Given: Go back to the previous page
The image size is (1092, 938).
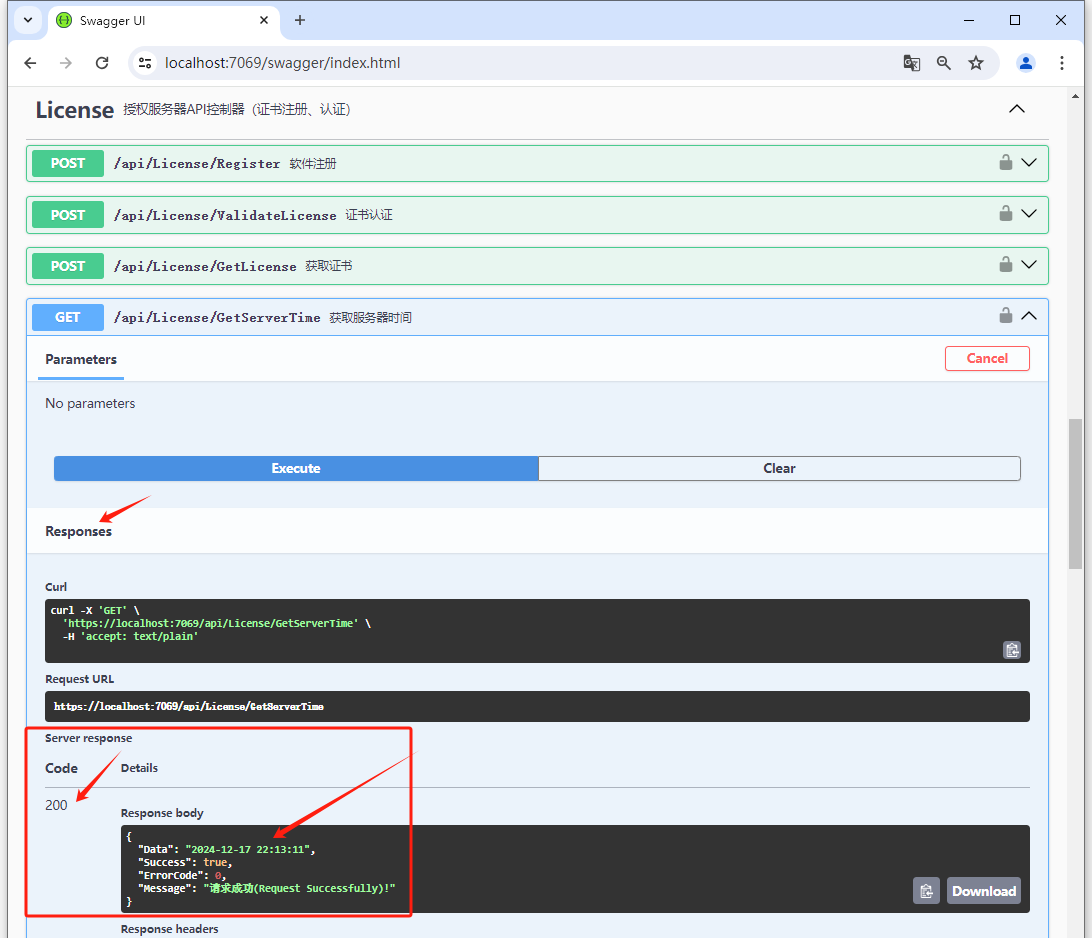Looking at the screenshot, I should 30,63.
